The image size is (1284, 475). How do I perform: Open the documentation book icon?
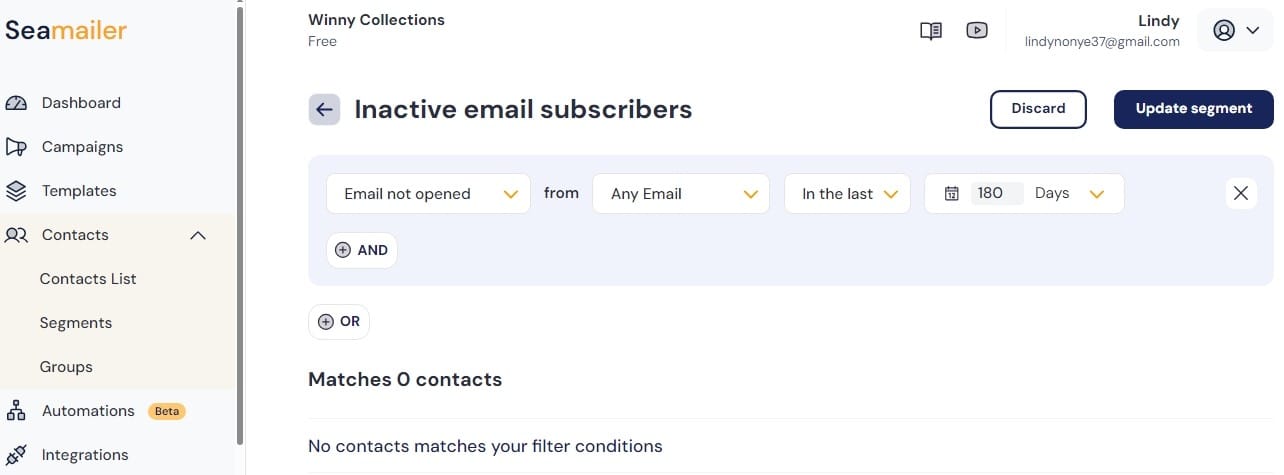pyautogui.click(x=931, y=31)
